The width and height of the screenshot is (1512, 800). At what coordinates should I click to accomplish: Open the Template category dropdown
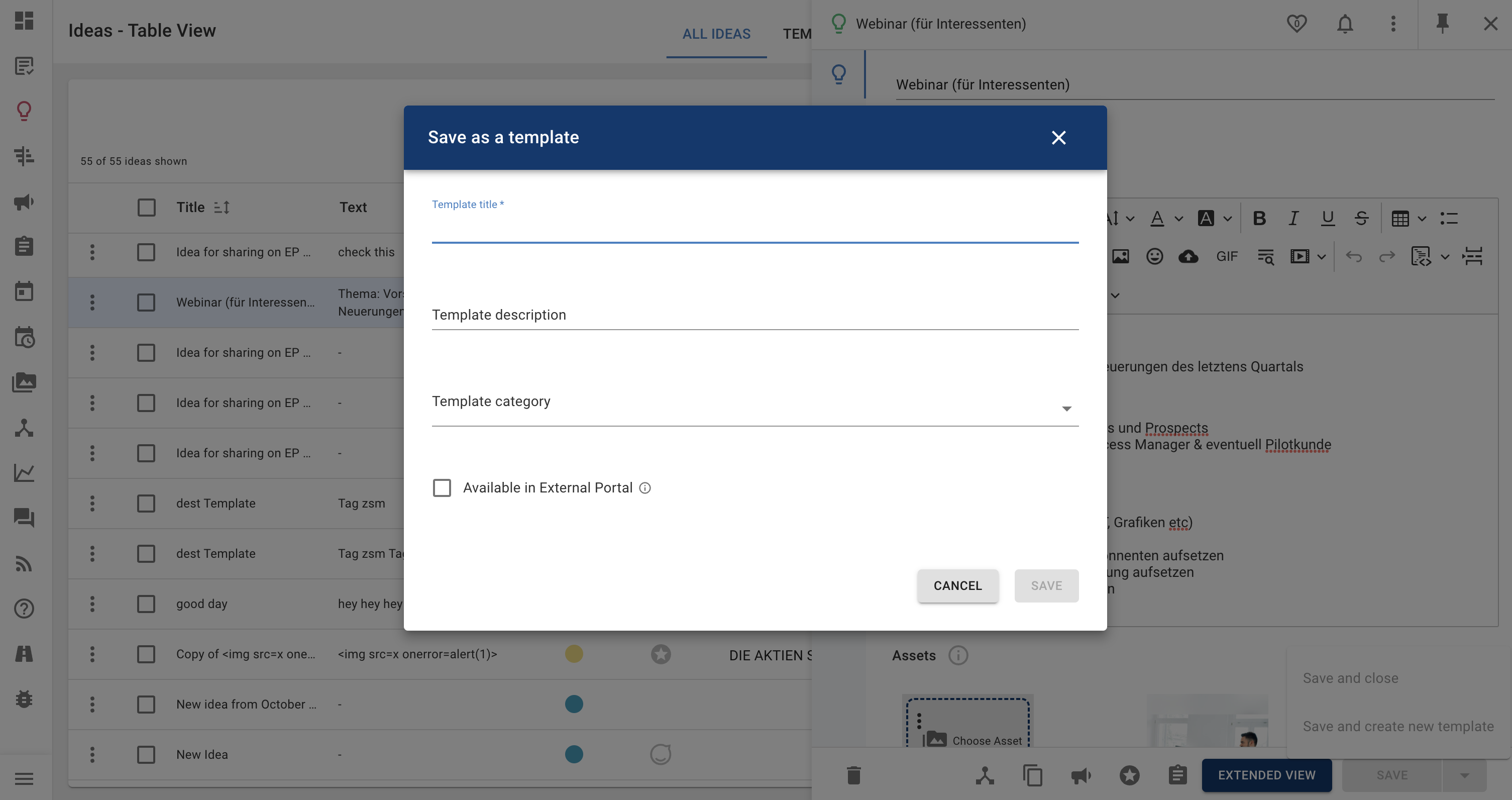[755, 406]
